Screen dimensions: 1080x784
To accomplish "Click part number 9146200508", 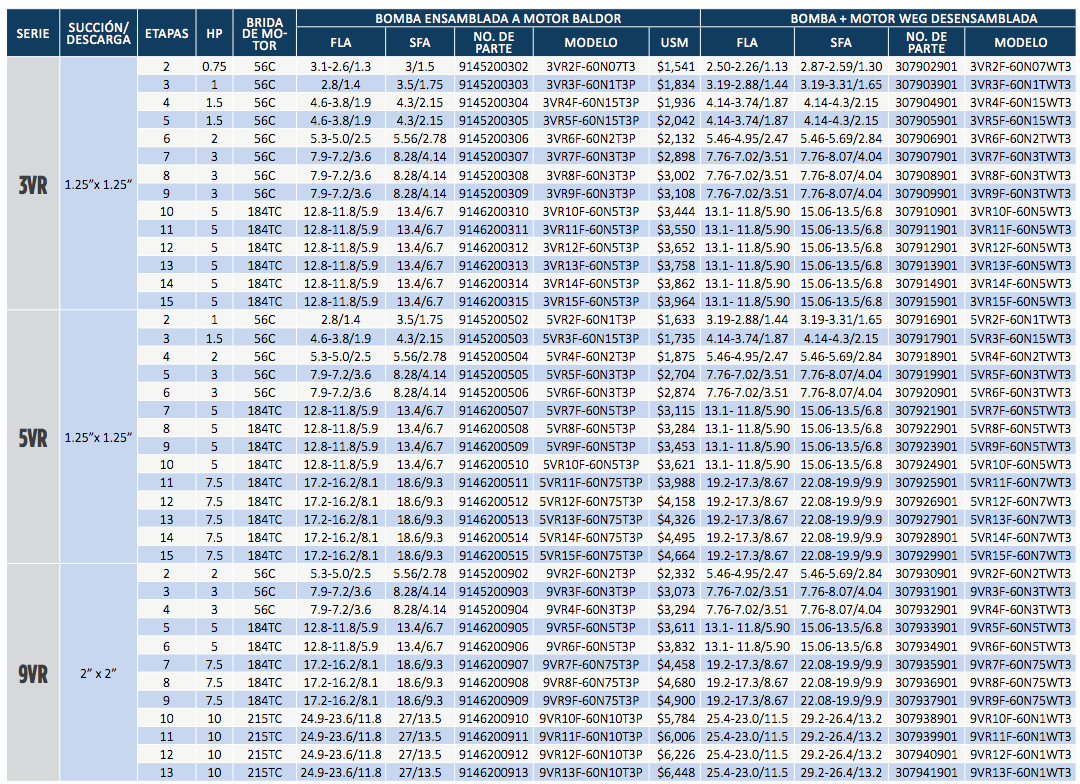I will (494, 429).
